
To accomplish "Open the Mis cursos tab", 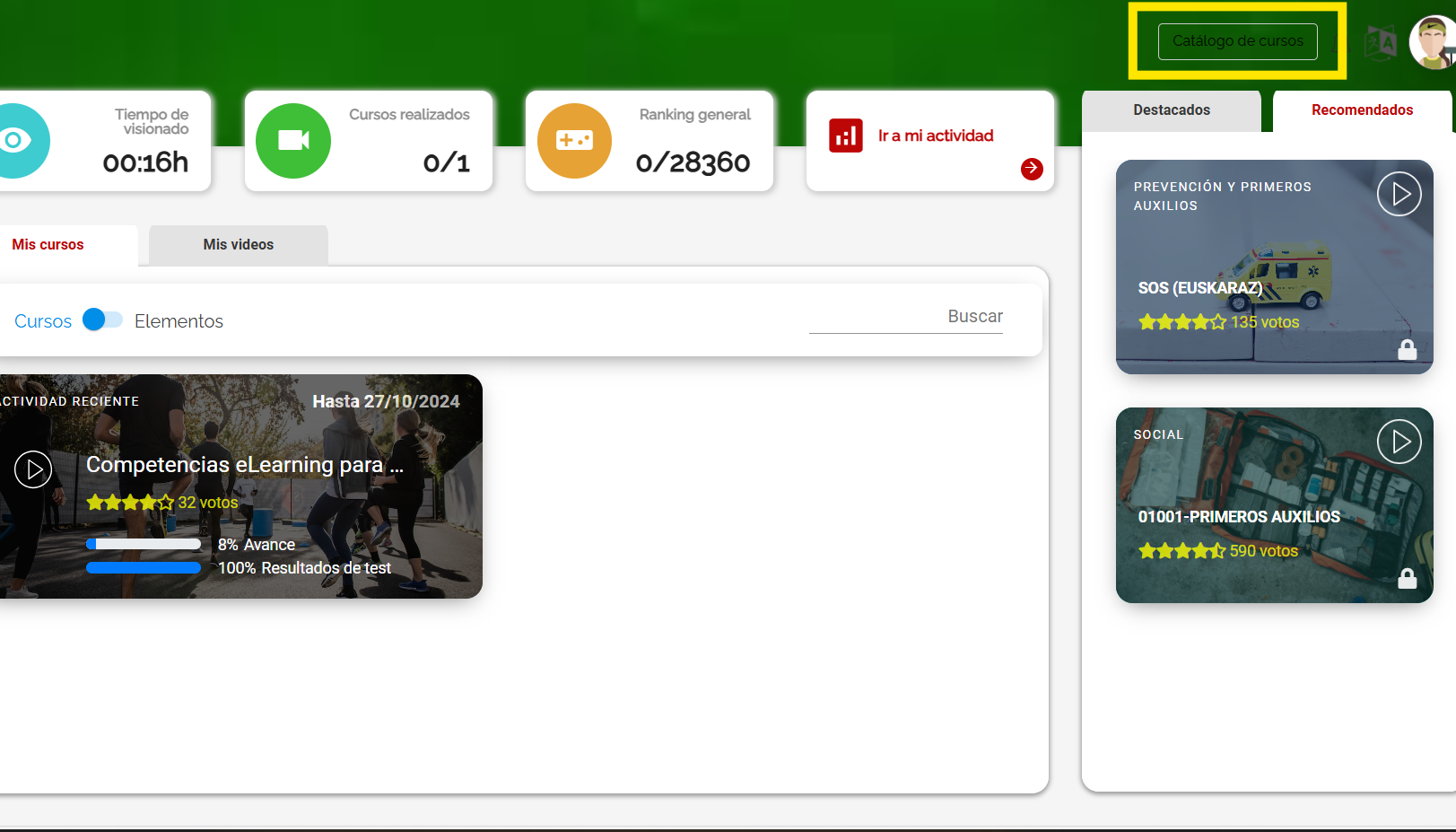I will pyautogui.click(x=48, y=245).
